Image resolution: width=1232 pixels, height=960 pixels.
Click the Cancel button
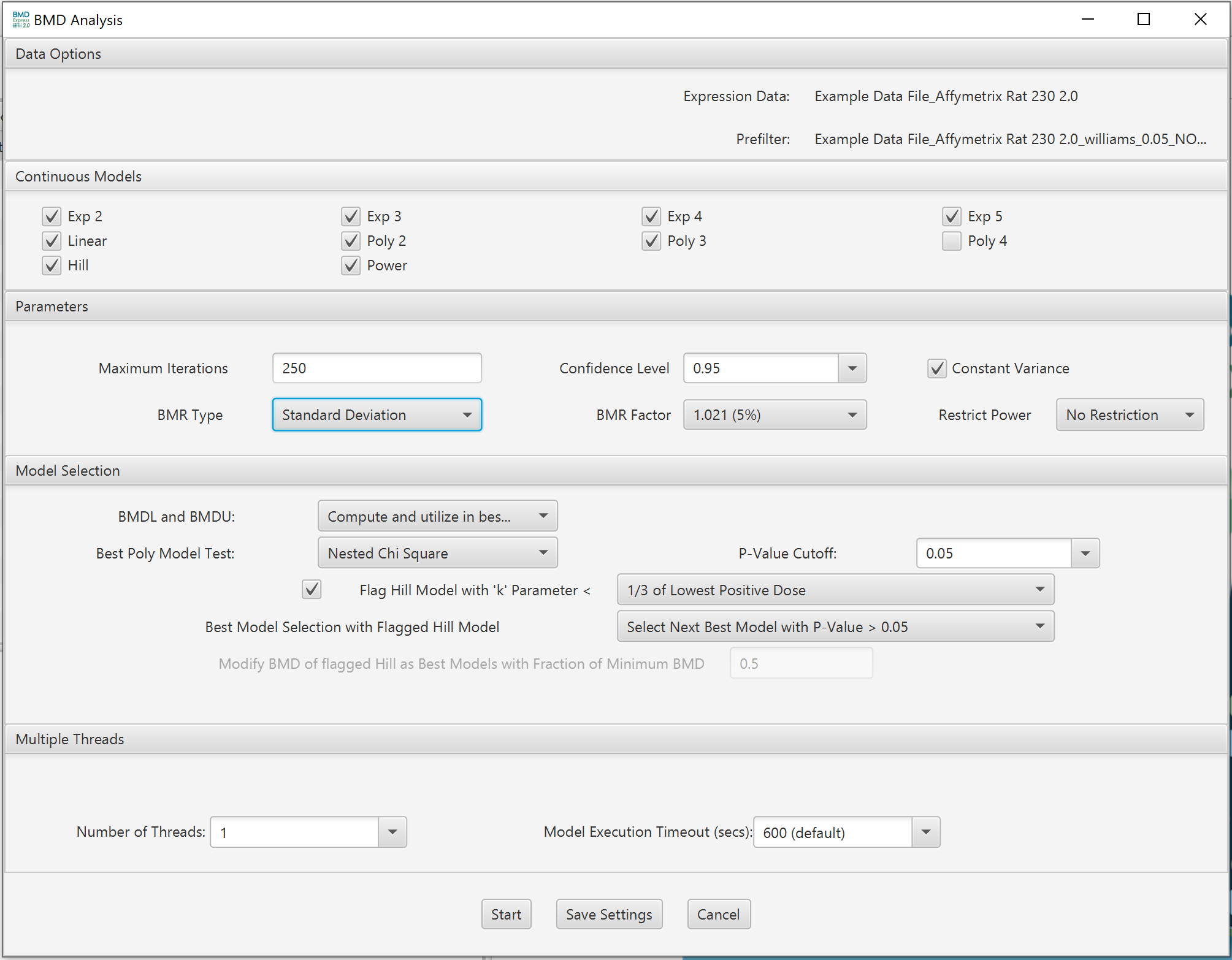coord(718,914)
